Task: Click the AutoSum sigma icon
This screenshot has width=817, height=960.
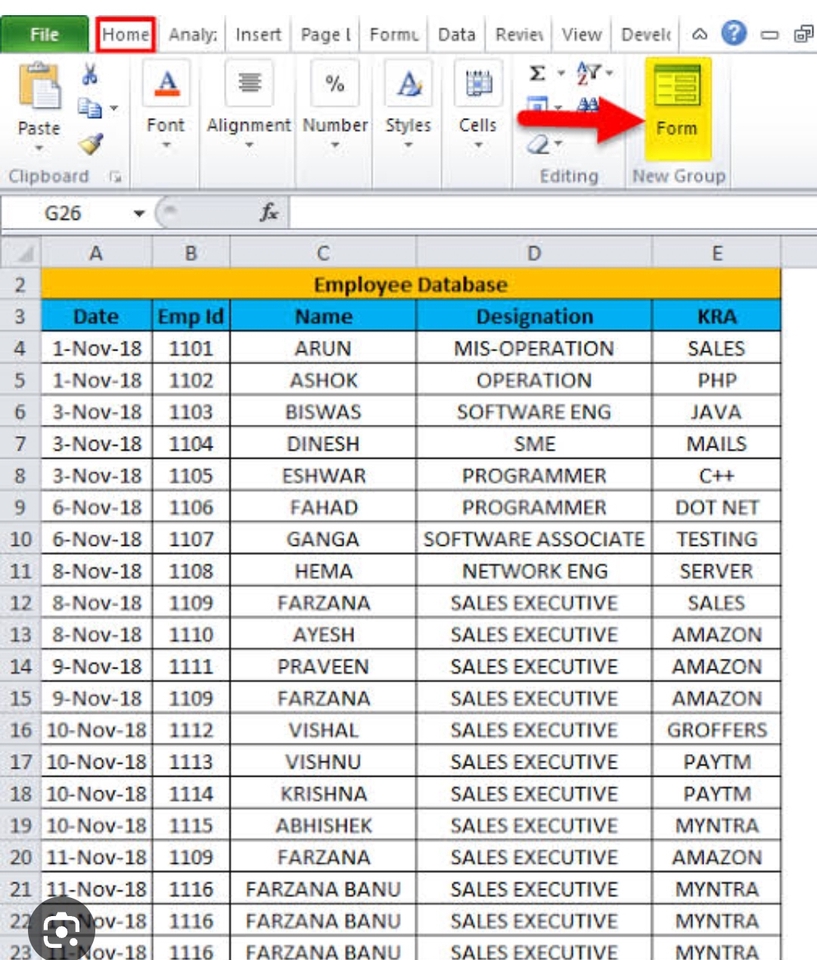Action: (x=537, y=73)
